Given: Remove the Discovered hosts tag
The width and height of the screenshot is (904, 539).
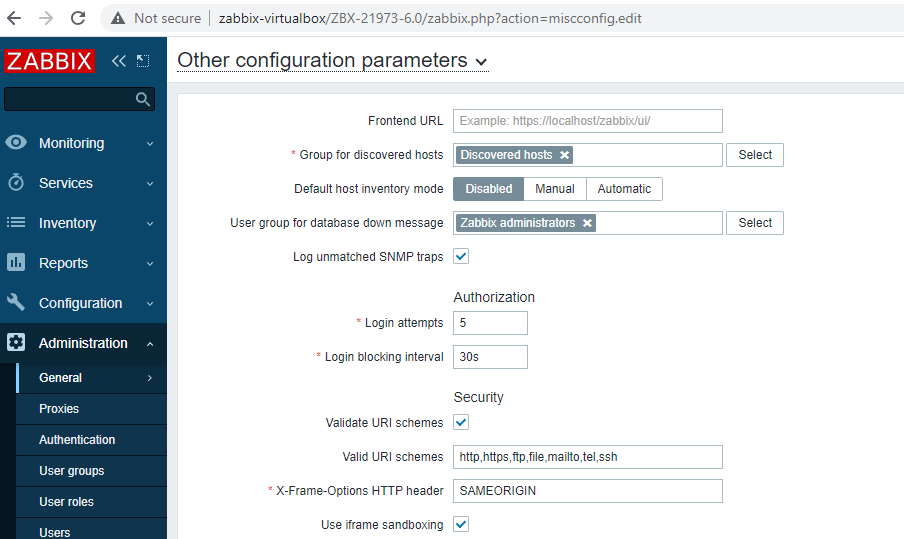Looking at the screenshot, I should [x=564, y=155].
